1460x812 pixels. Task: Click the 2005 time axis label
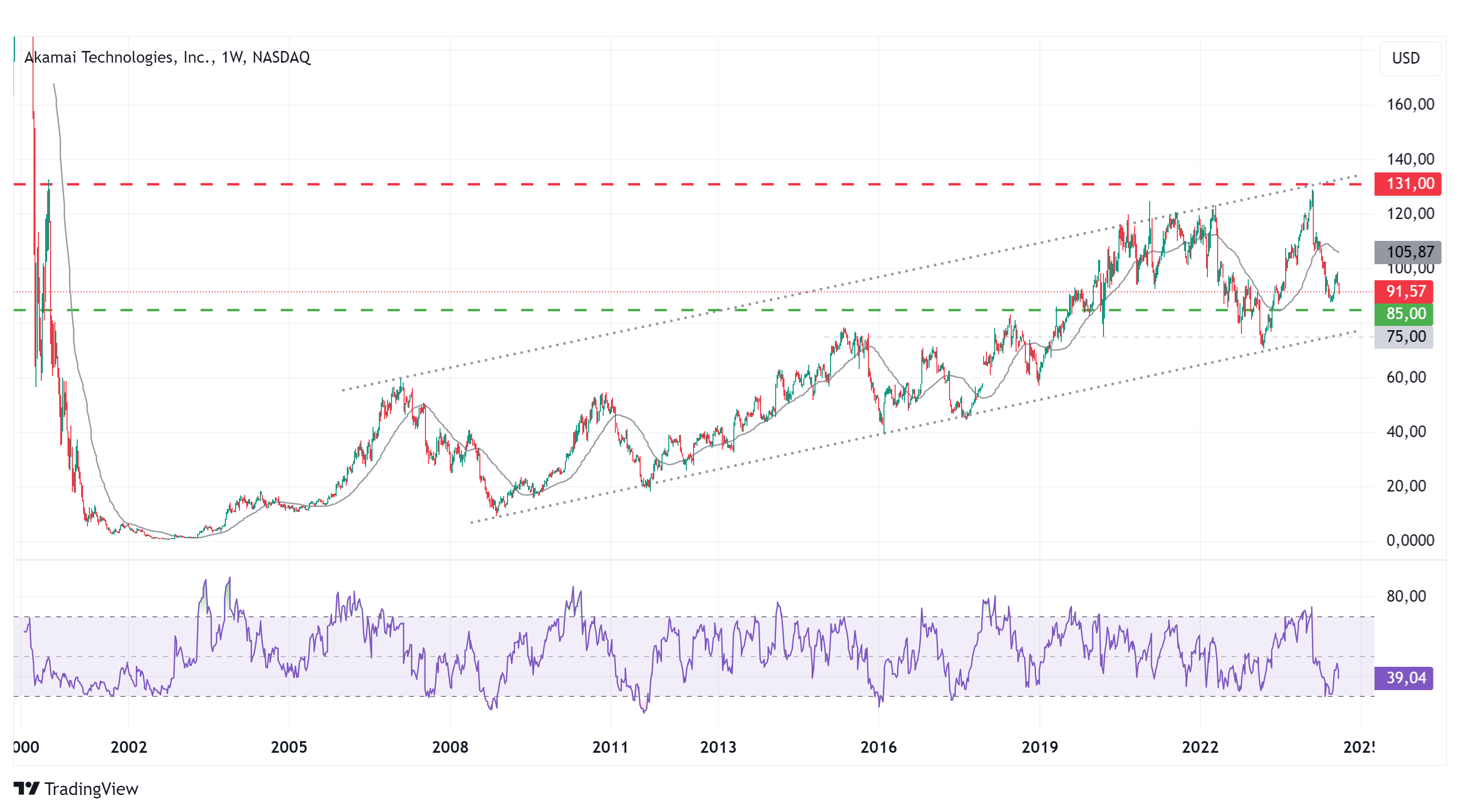tap(289, 747)
